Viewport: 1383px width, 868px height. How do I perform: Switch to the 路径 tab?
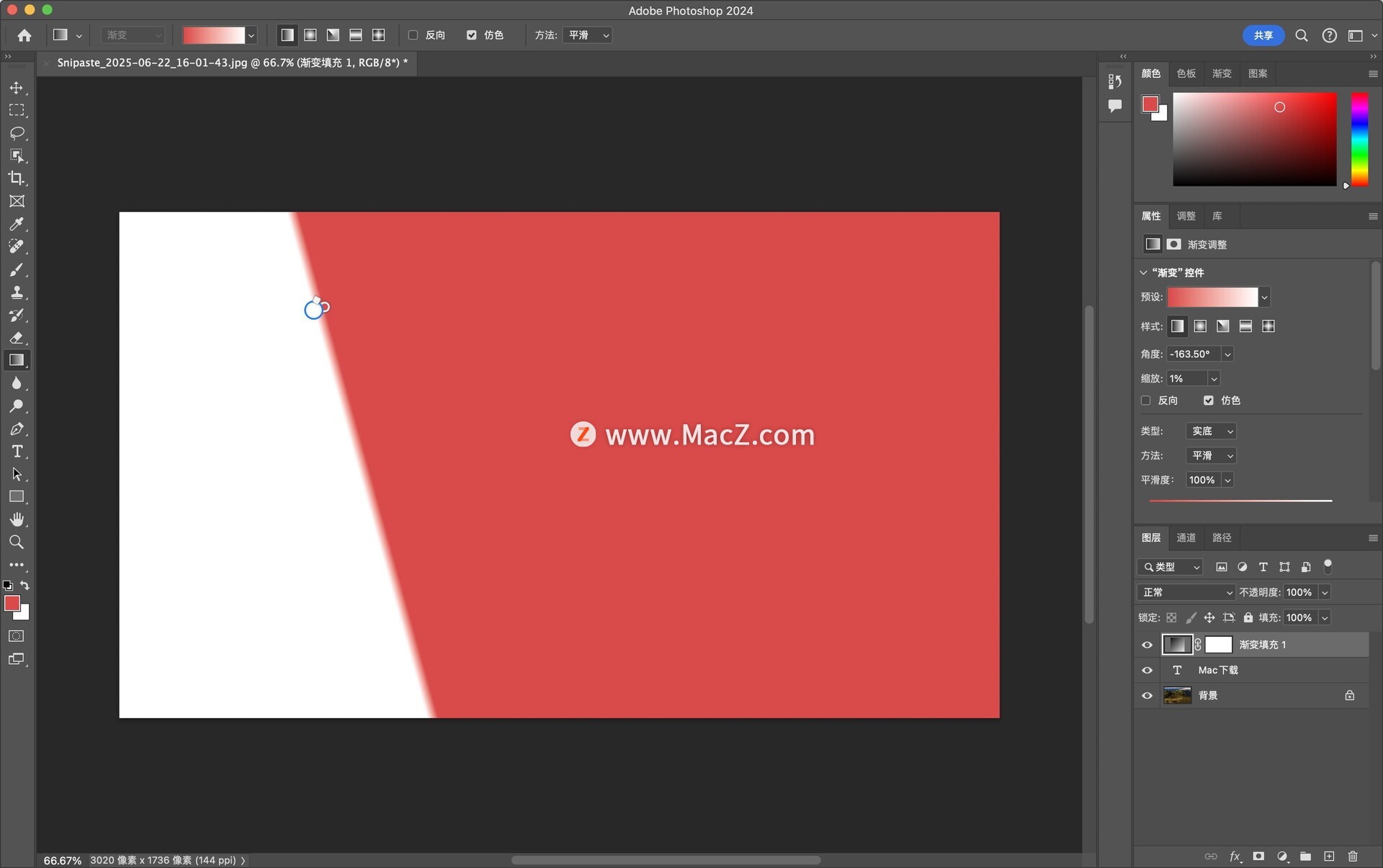pos(1222,537)
